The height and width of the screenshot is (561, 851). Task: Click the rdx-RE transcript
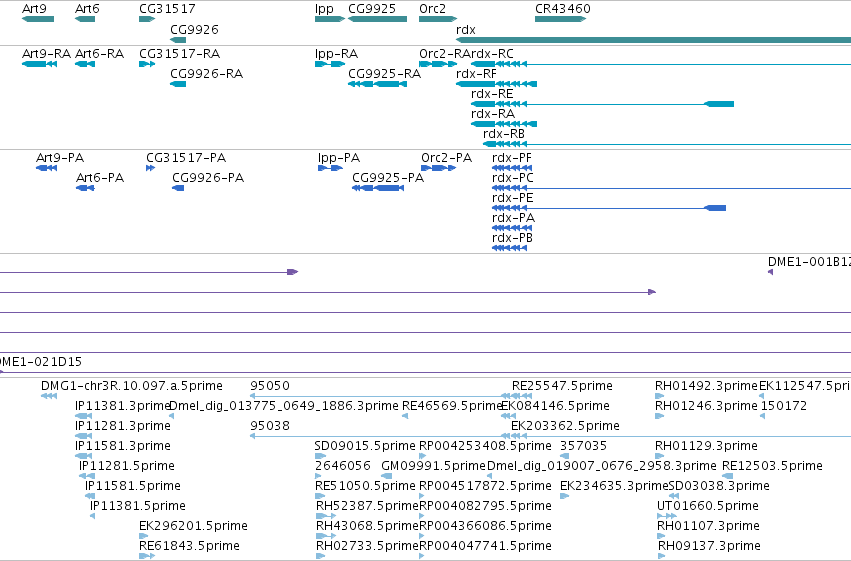pos(602,104)
